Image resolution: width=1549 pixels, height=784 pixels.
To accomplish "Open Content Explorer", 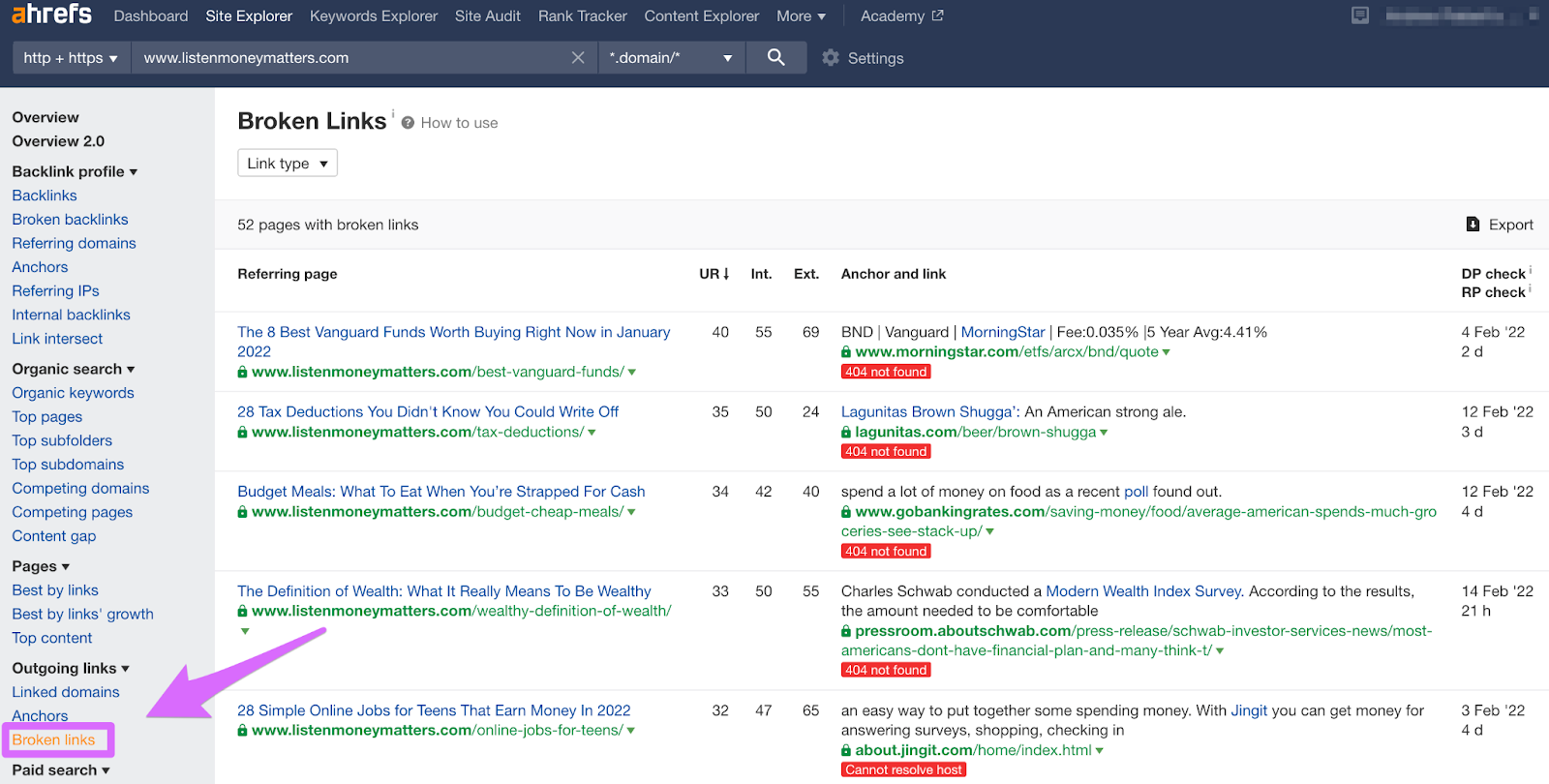I will [702, 15].
